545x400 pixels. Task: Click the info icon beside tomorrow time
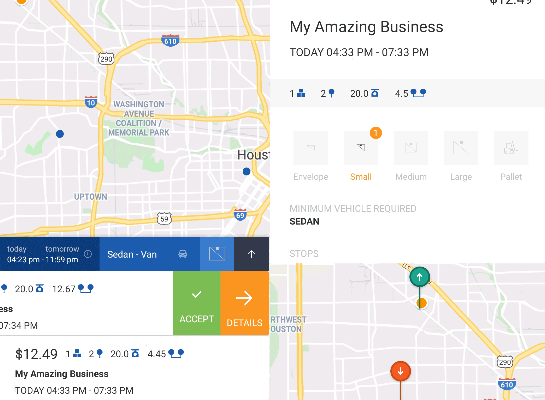[88, 254]
